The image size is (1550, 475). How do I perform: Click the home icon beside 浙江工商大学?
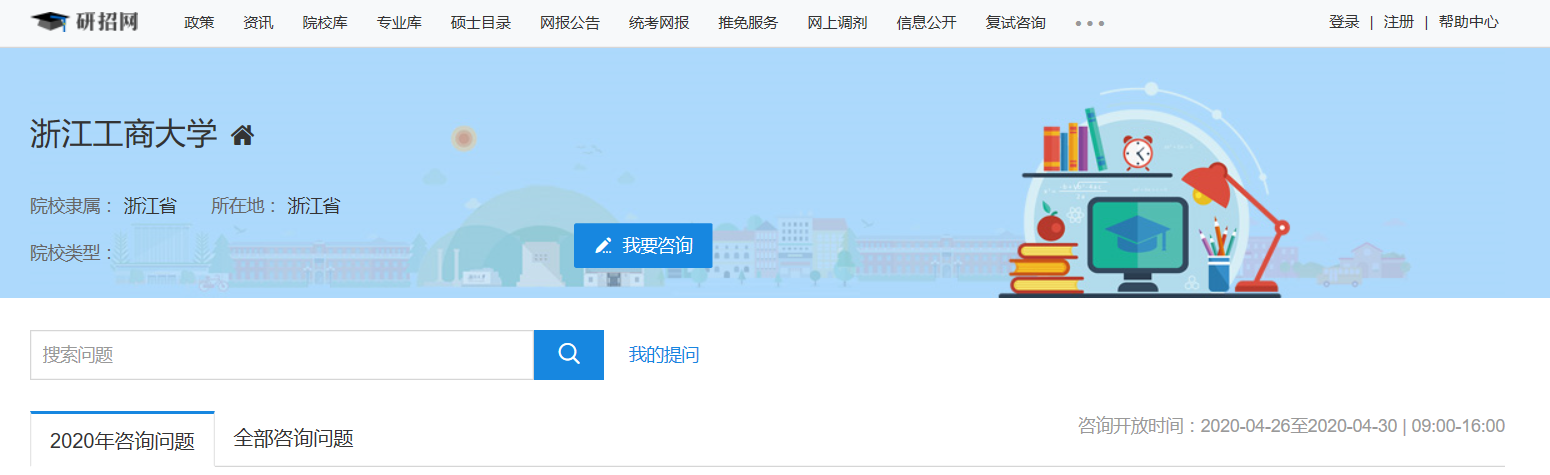pos(242,134)
